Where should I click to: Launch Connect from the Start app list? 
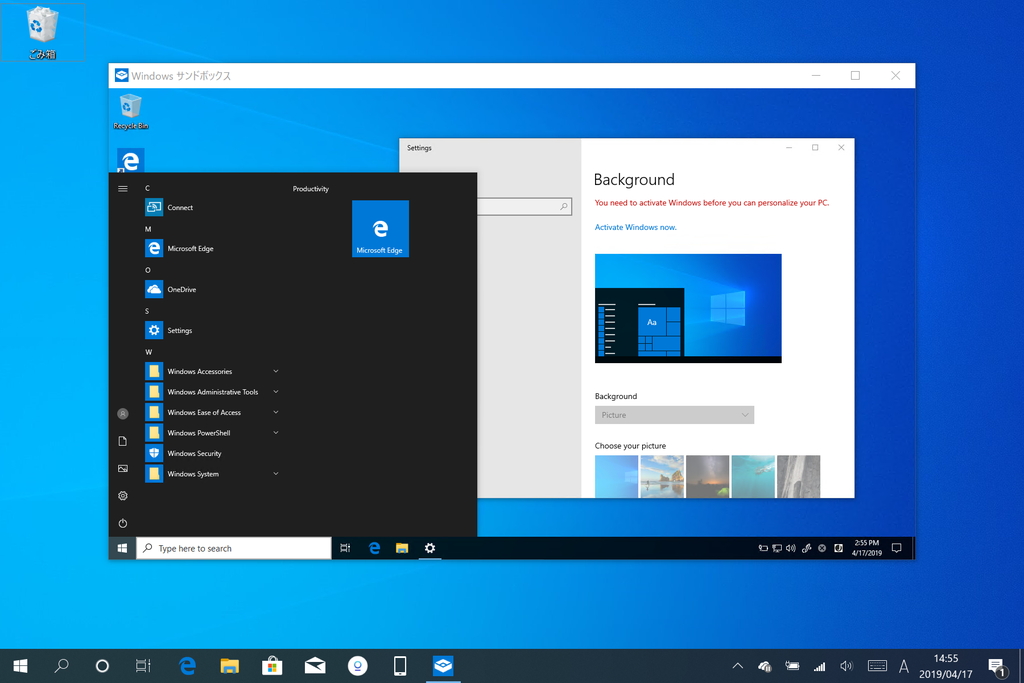click(x=169, y=208)
